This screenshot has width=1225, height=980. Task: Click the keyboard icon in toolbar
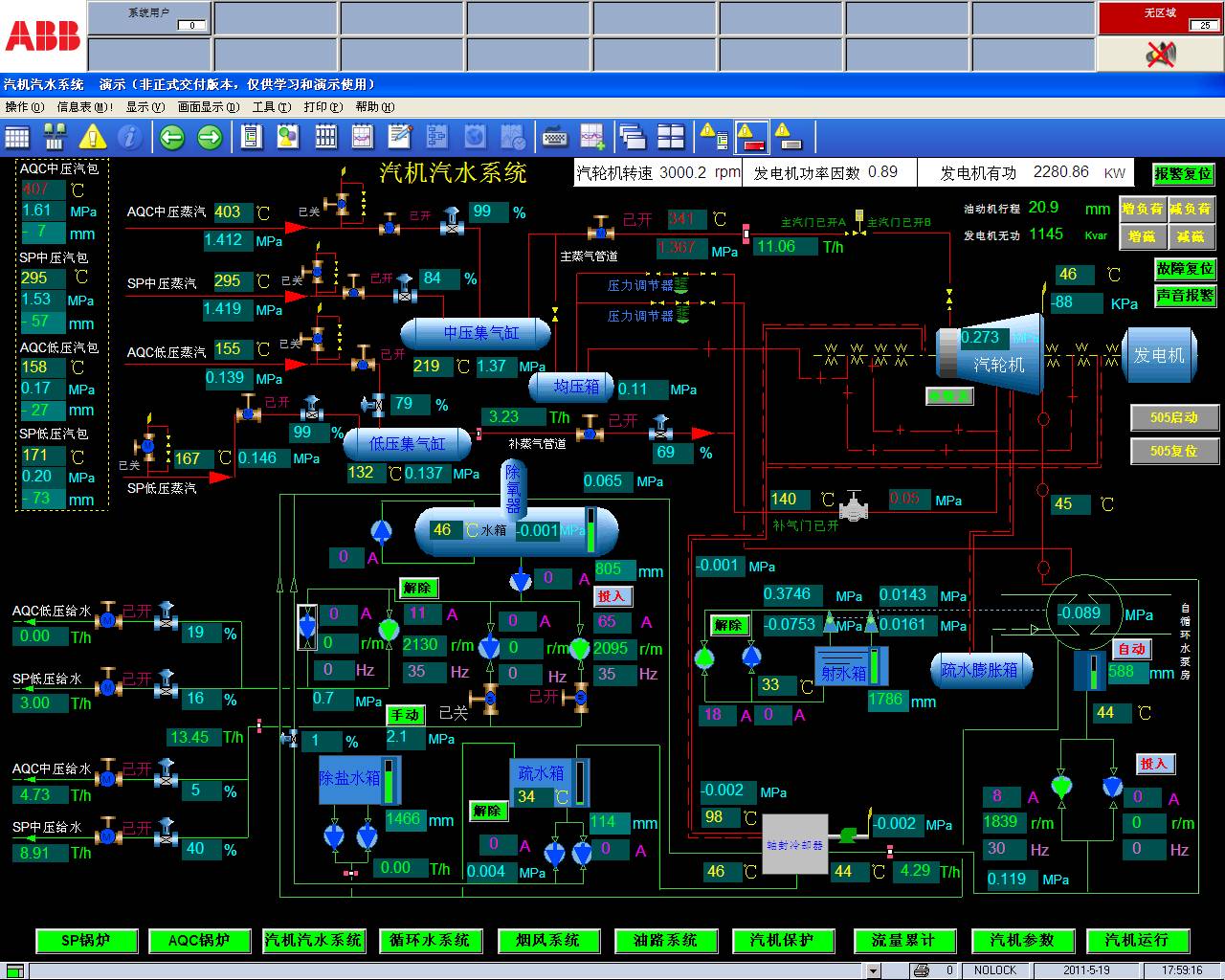[x=554, y=138]
